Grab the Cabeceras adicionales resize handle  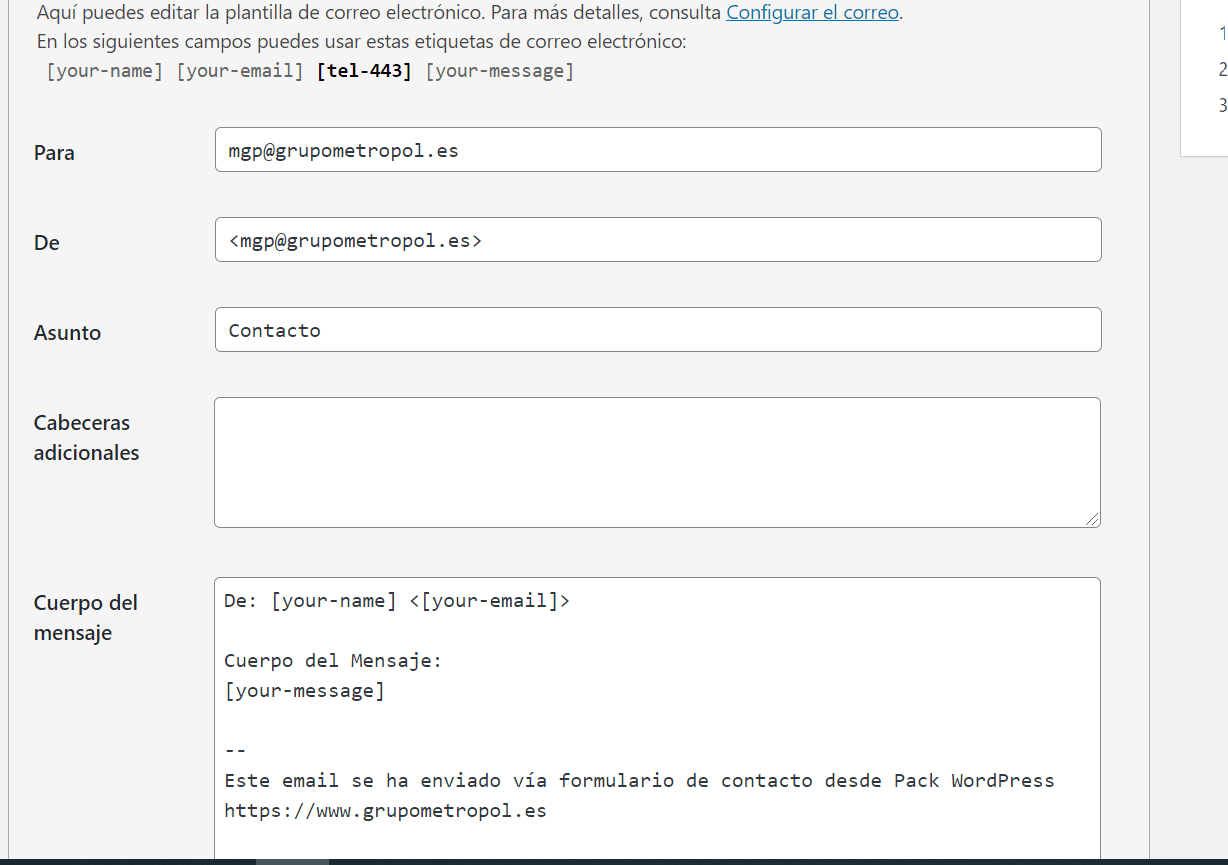pos(1092,519)
